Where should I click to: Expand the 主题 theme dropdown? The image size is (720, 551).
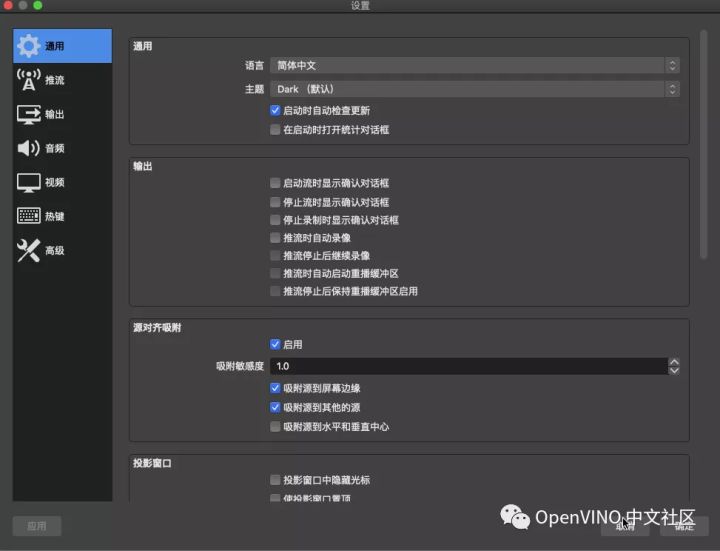475,89
